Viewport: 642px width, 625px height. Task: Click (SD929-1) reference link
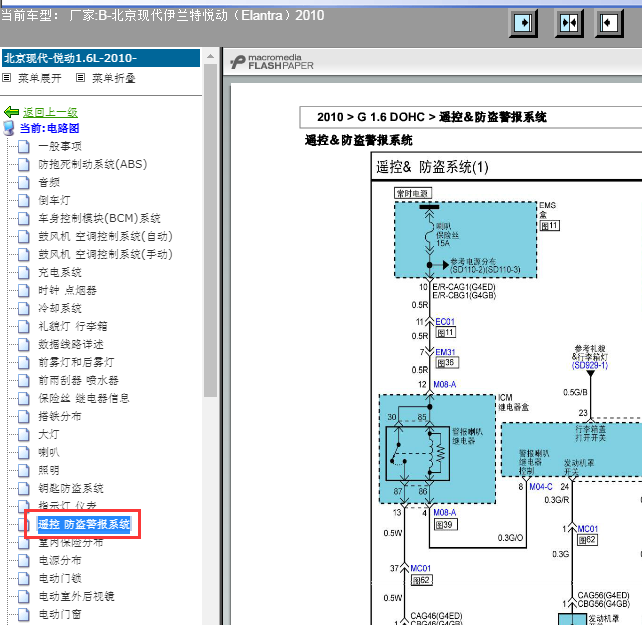coord(590,365)
